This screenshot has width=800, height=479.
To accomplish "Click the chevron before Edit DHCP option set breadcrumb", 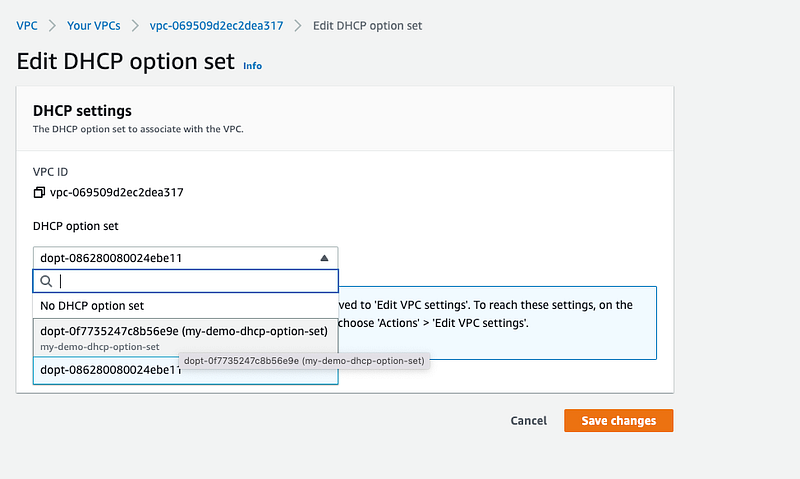I will click(297, 24).
